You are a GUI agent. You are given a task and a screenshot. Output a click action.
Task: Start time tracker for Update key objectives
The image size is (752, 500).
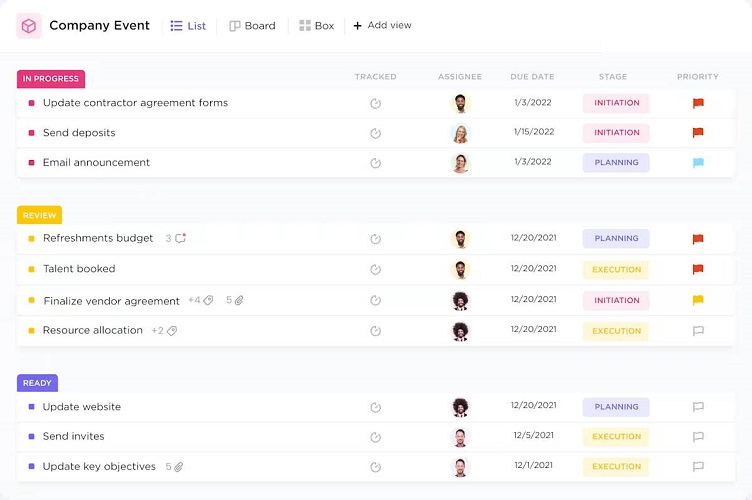(x=376, y=467)
